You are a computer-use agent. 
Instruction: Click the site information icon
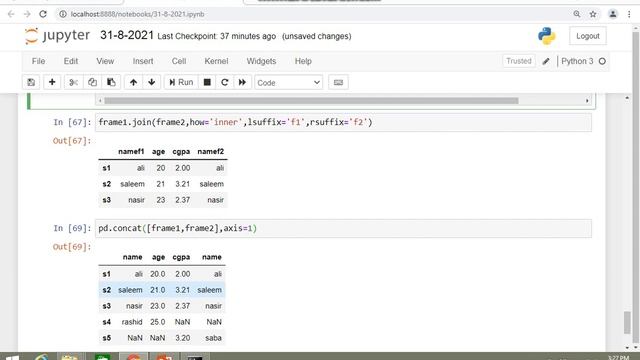[62, 14]
